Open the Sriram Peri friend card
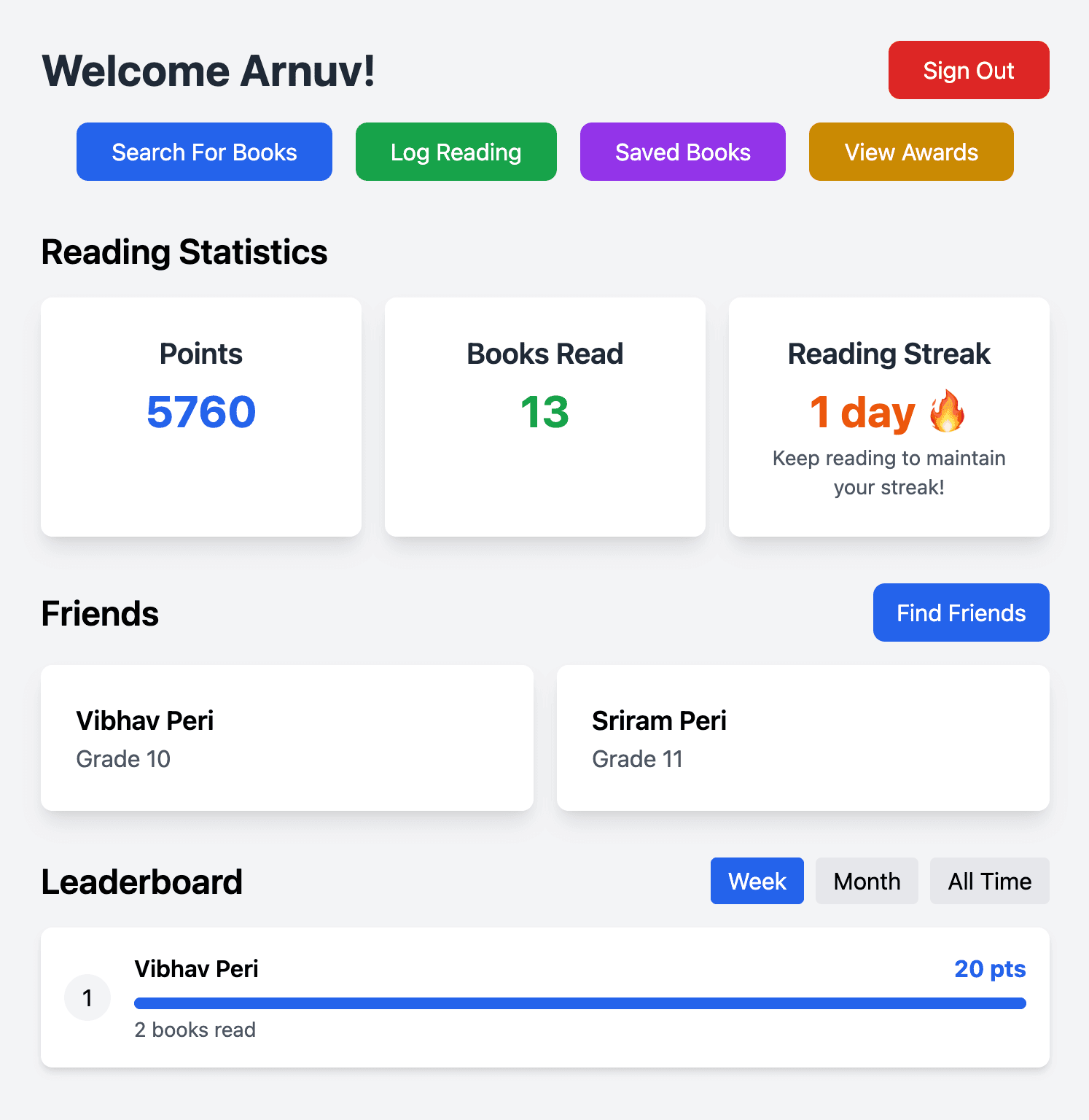This screenshot has height=1120, width=1089. tap(803, 738)
